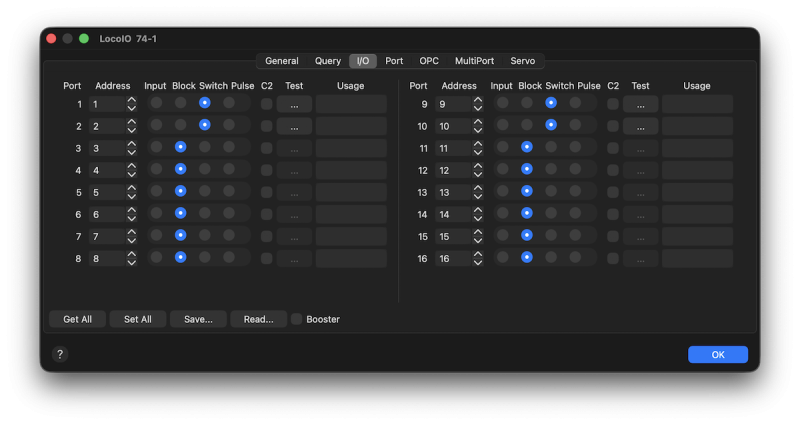Enable the Booster checkbox
The height and width of the screenshot is (425, 800).
[x=297, y=319]
